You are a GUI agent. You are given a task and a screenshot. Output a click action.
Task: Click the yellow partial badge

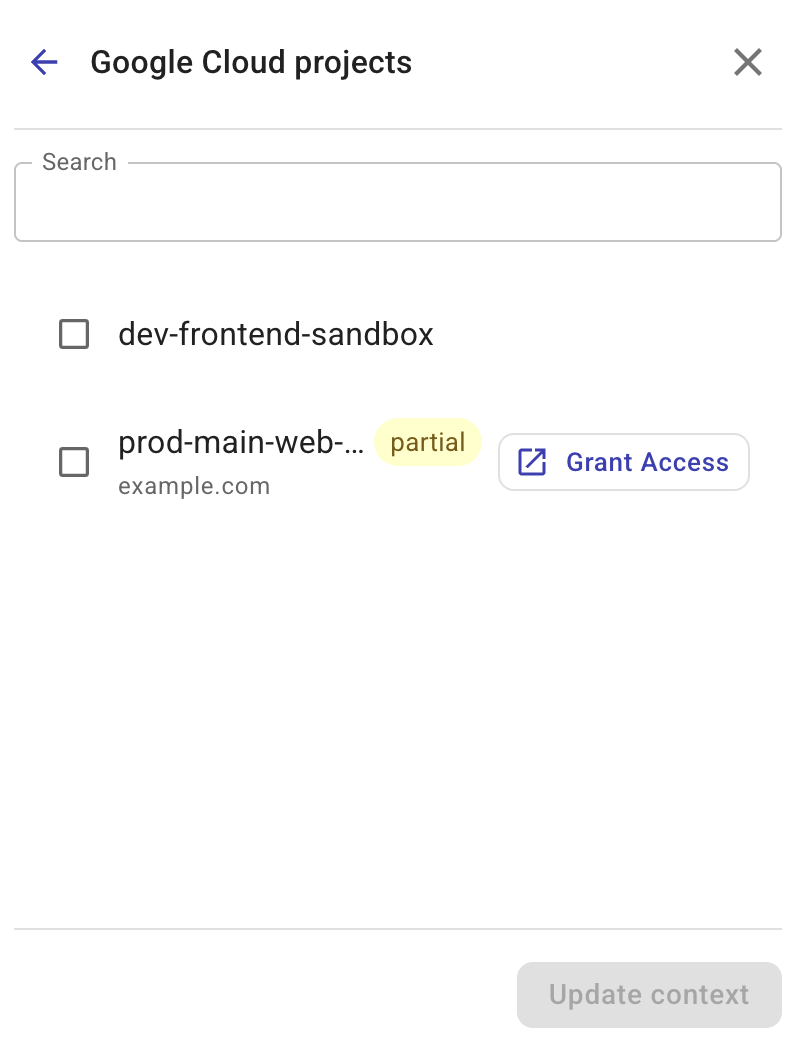[x=428, y=442]
